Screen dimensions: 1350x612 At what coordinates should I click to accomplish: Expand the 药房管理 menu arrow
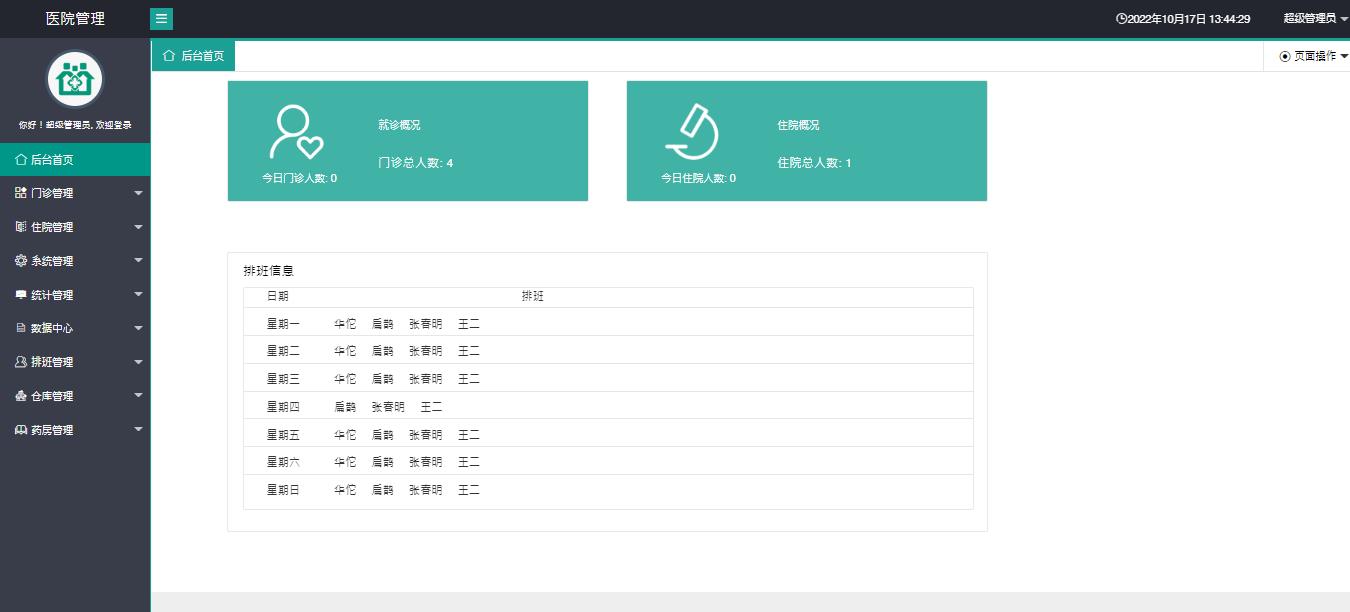click(x=139, y=430)
